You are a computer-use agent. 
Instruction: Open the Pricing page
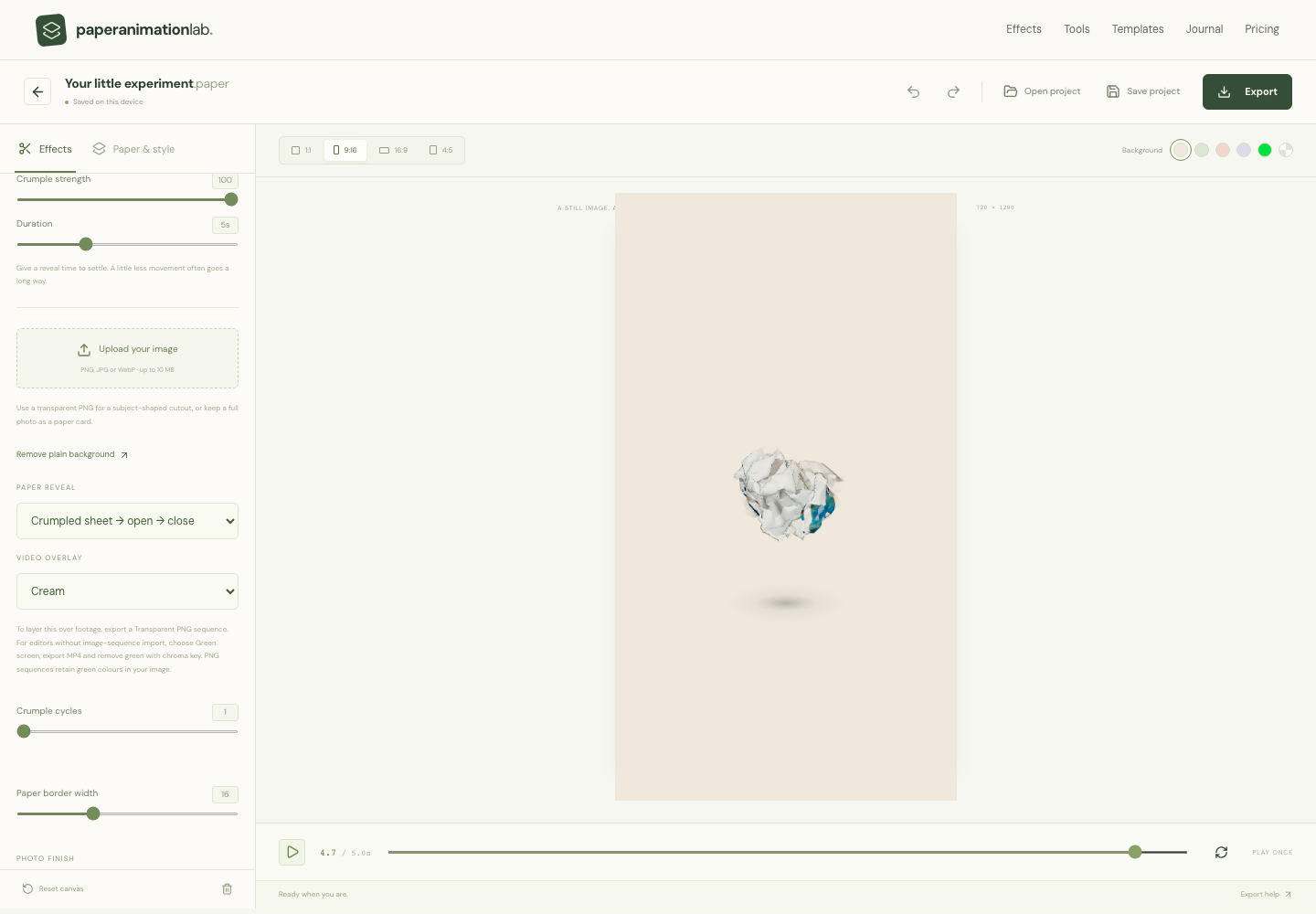point(1262,29)
